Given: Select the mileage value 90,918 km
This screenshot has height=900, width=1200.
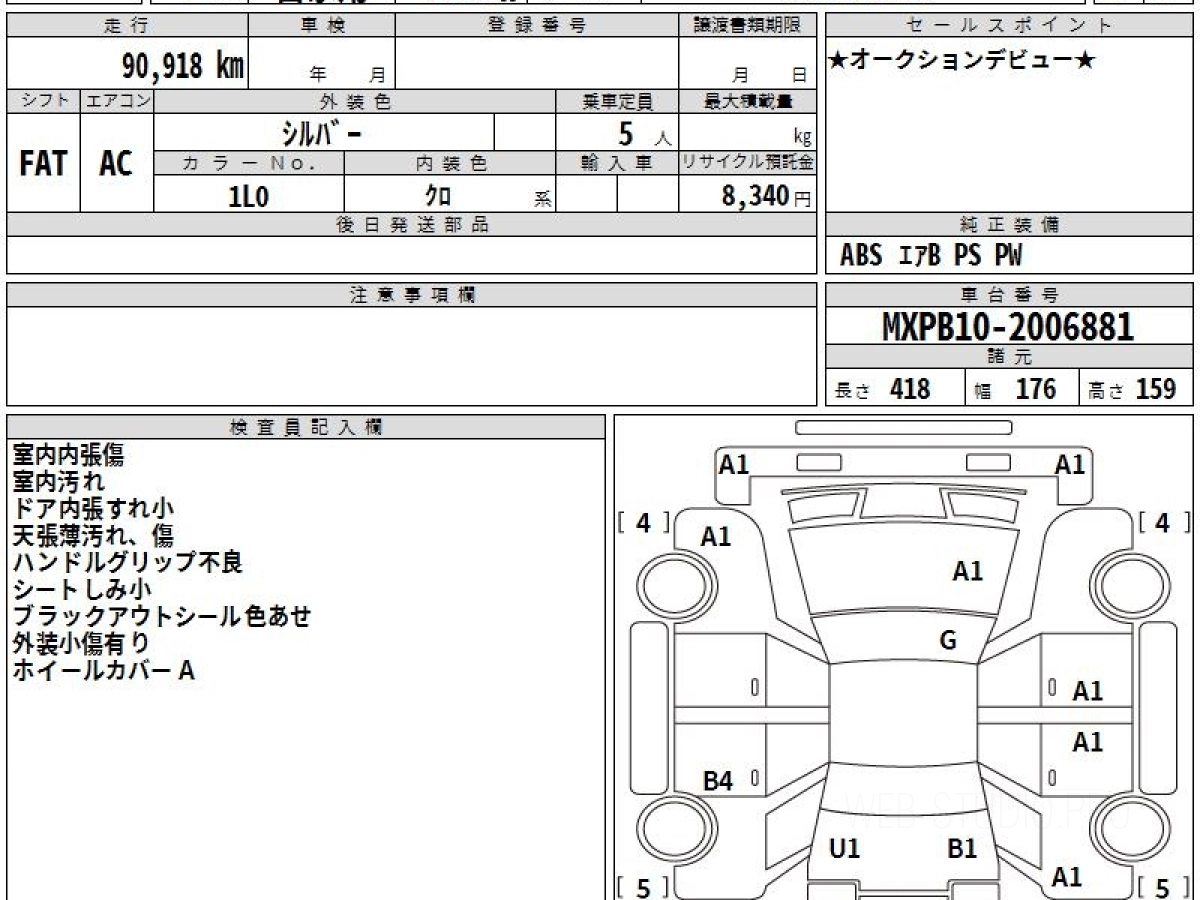Looking at the screenshot, I should click(x=183, y=67).
